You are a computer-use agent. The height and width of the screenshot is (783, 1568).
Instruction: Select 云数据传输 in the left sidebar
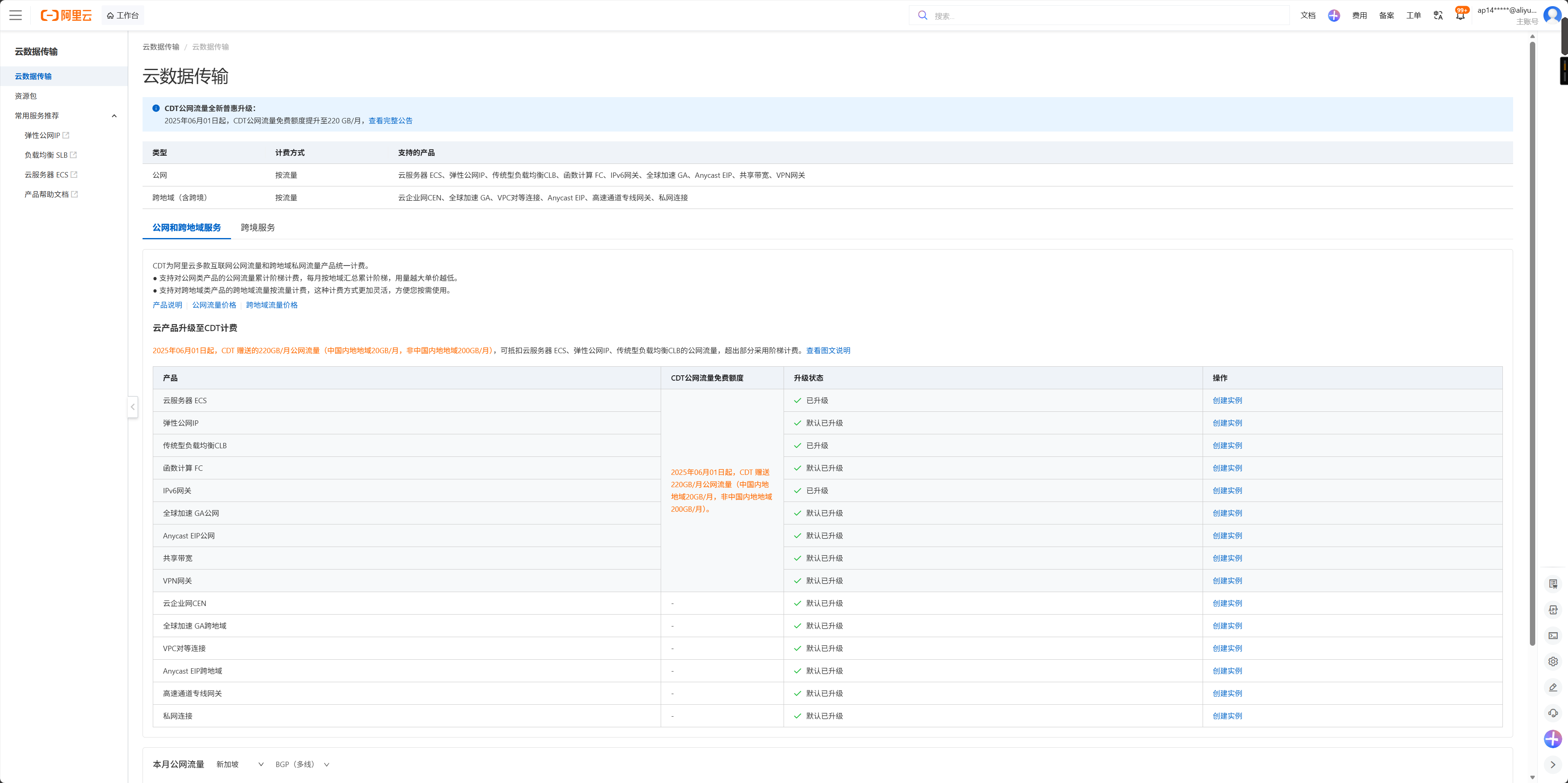(64, 76)
